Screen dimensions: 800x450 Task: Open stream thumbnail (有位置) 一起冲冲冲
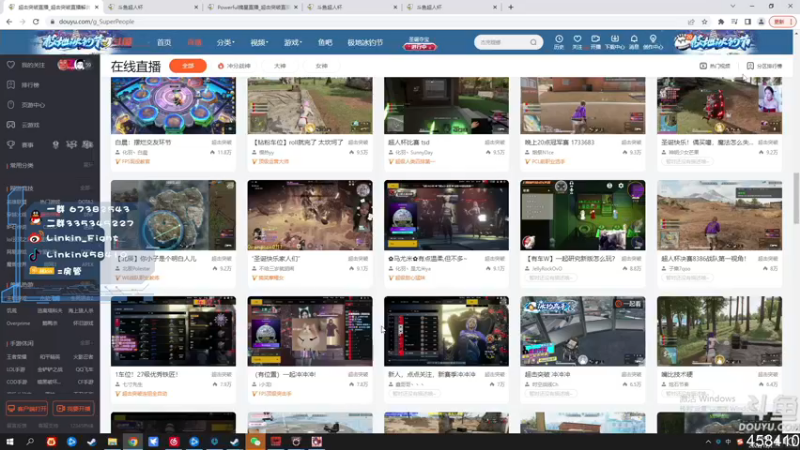tap(310, 331)
